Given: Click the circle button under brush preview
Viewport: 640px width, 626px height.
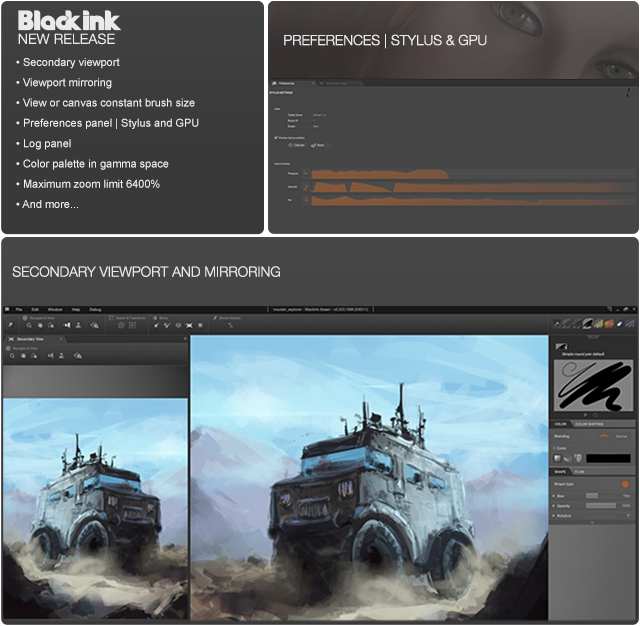Looking at the screenshot, I should click(x=596, y=415).
